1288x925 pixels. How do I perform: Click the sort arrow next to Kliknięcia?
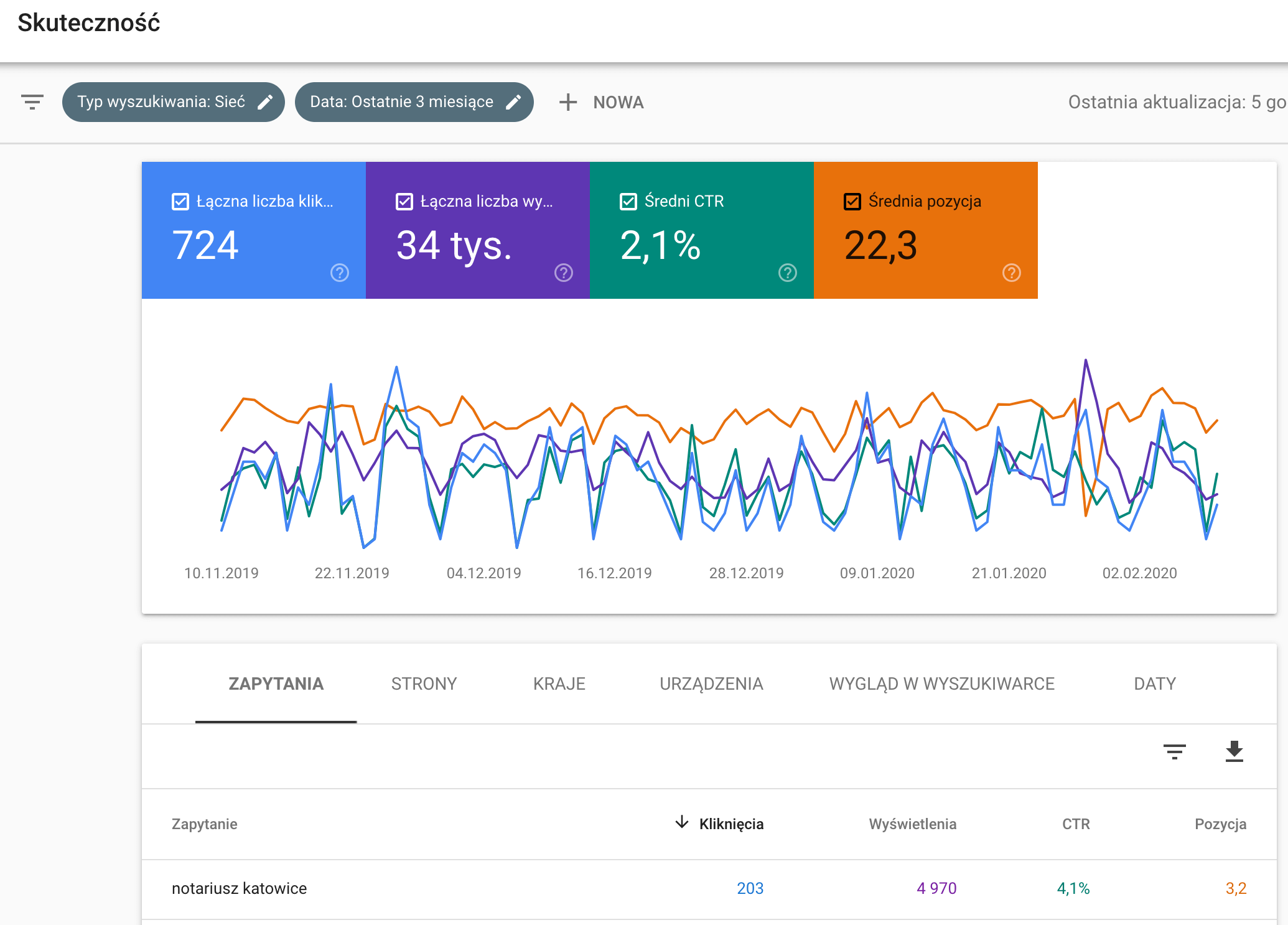(682, 822)
